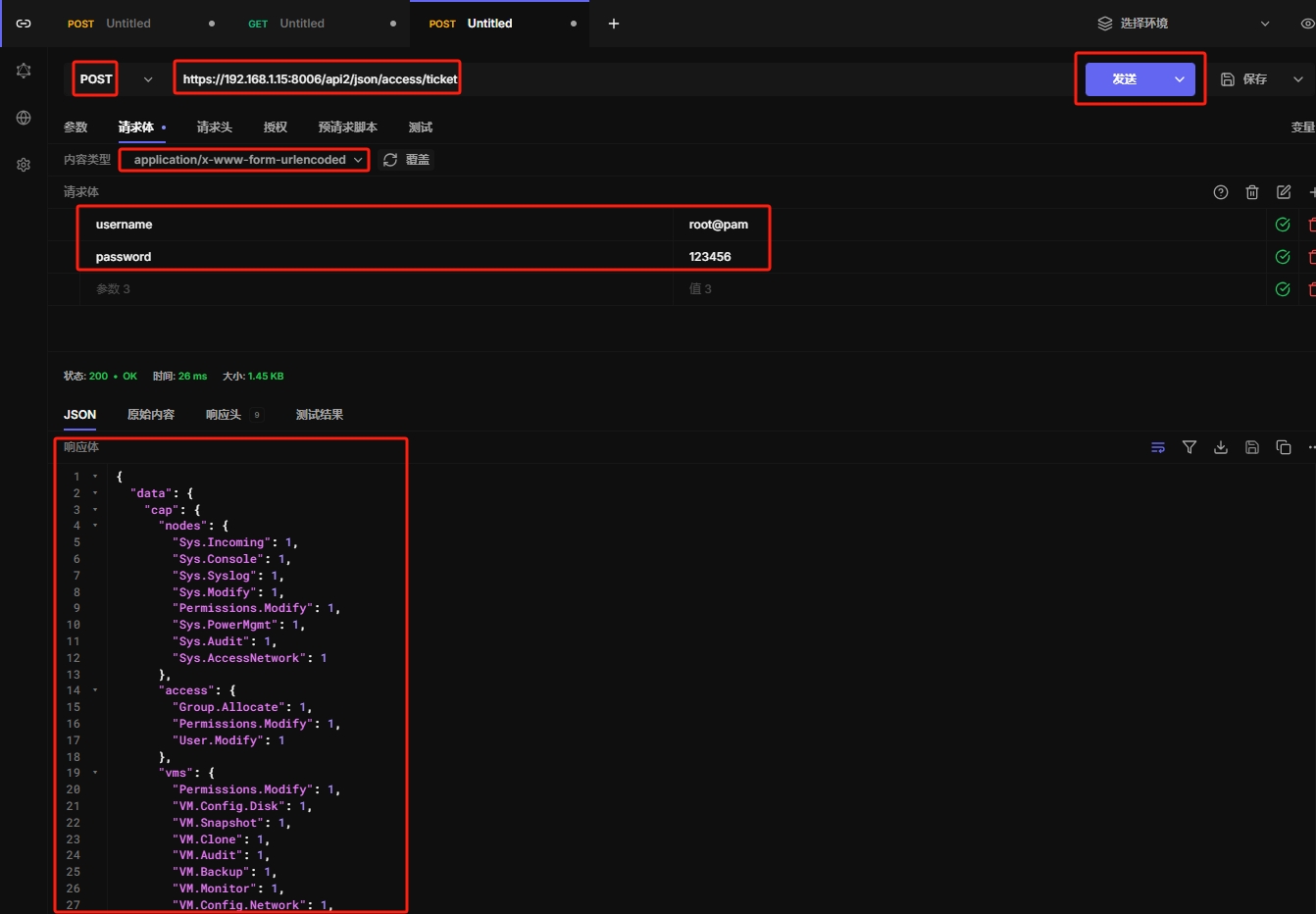Disable the username parameter checkmark
The image size is (1316, 914).
tap(1282, 225)
